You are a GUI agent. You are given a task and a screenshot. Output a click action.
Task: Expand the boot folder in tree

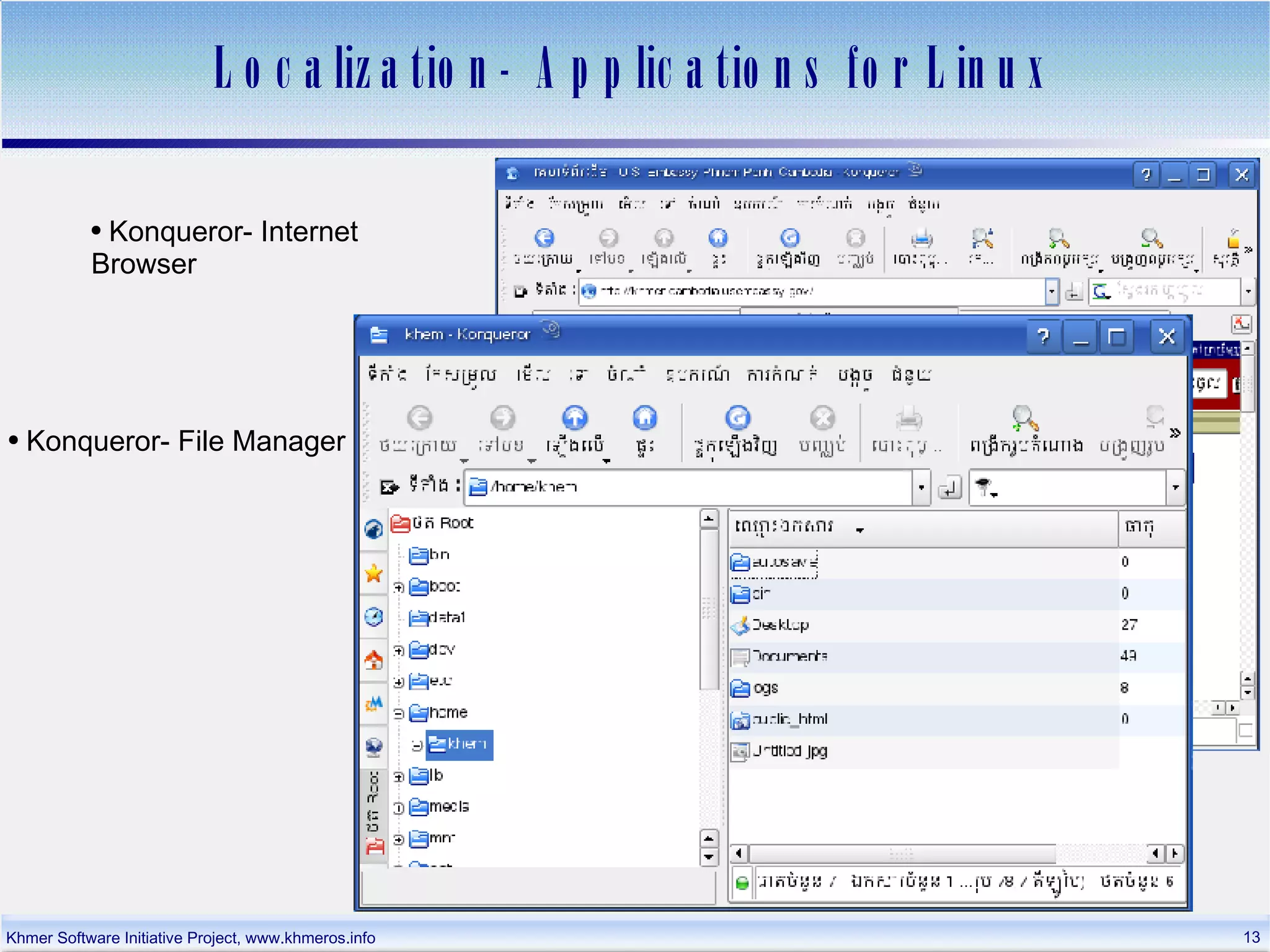coord(399,587)
